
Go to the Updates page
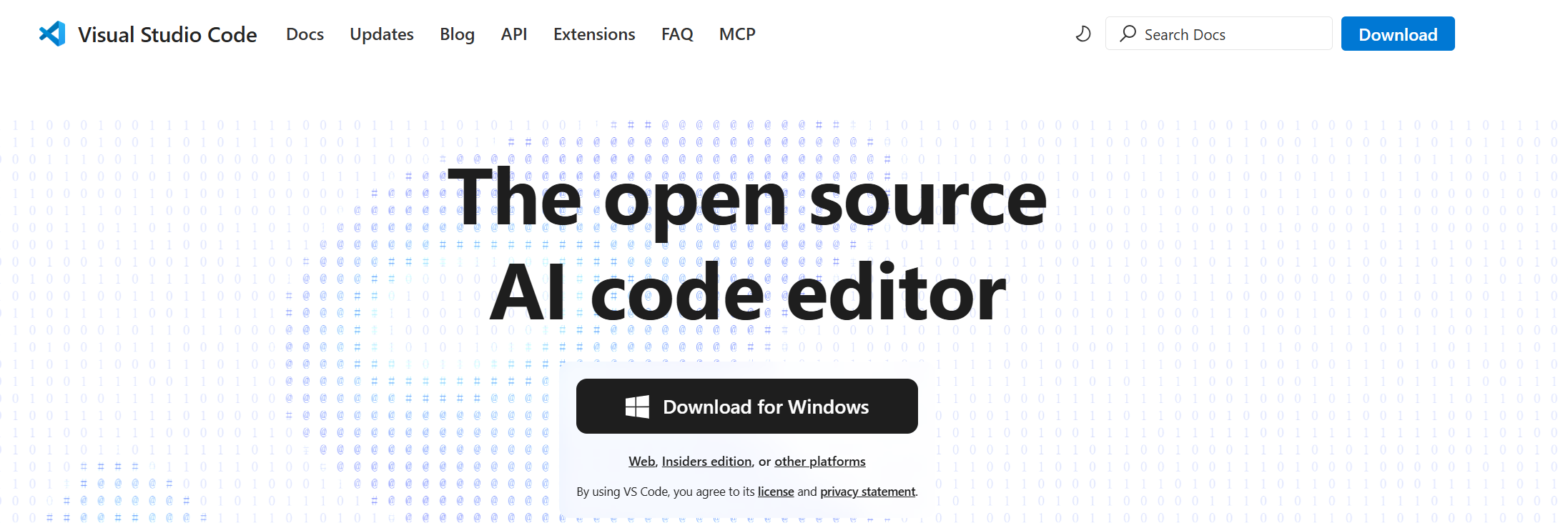pyautogui.click(x=382, y=34)
